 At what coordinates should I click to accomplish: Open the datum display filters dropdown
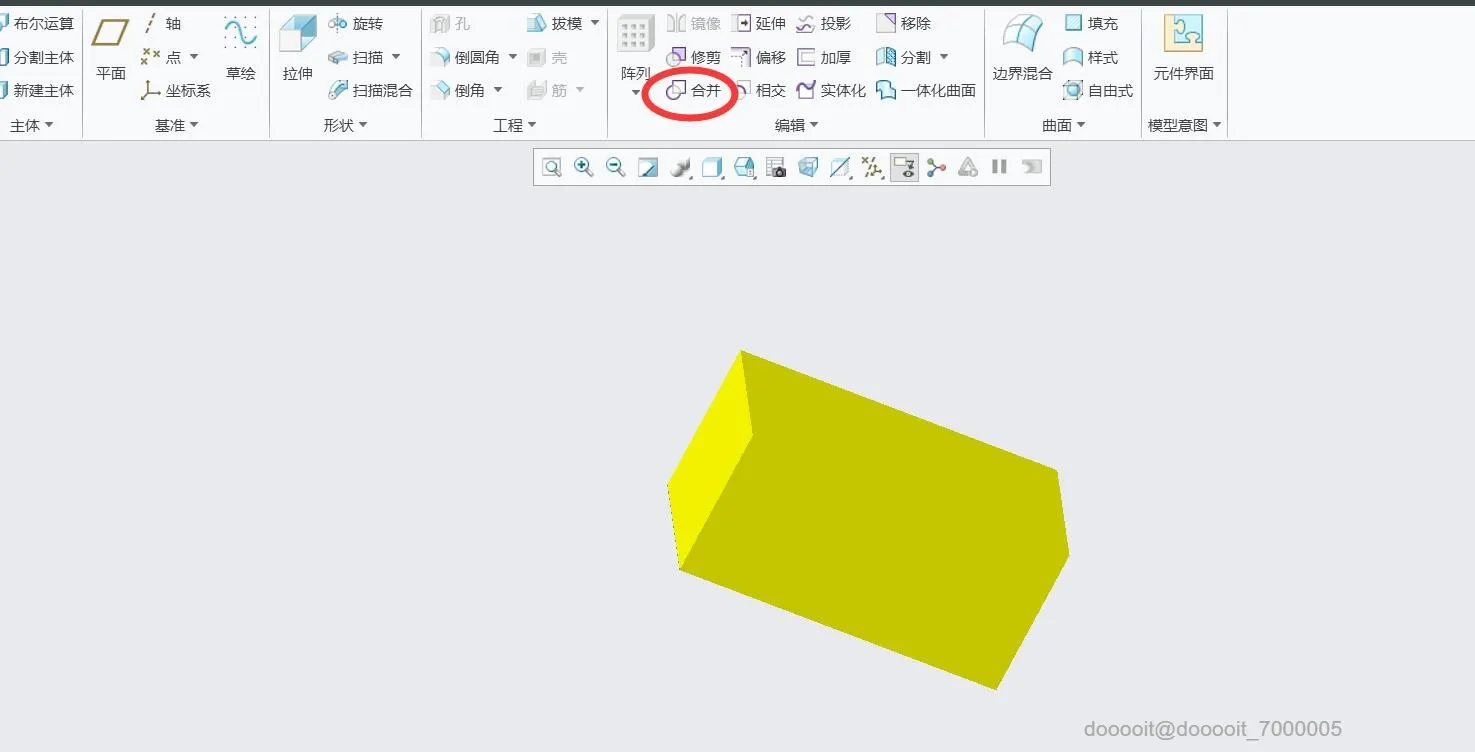(872, 167)
